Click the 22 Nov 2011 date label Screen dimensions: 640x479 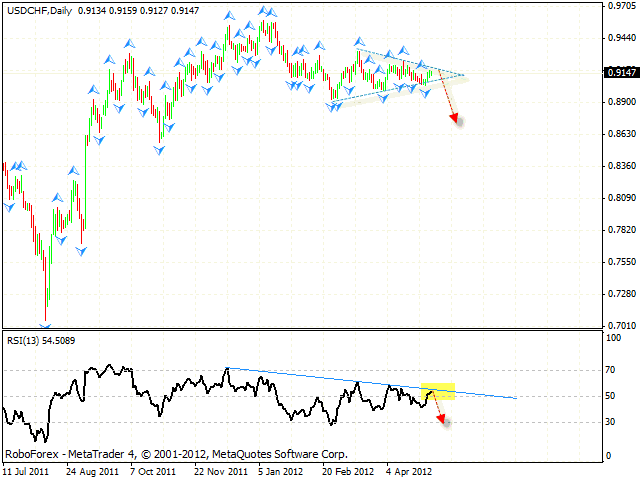pyautogui.click(x=219, y=468)
